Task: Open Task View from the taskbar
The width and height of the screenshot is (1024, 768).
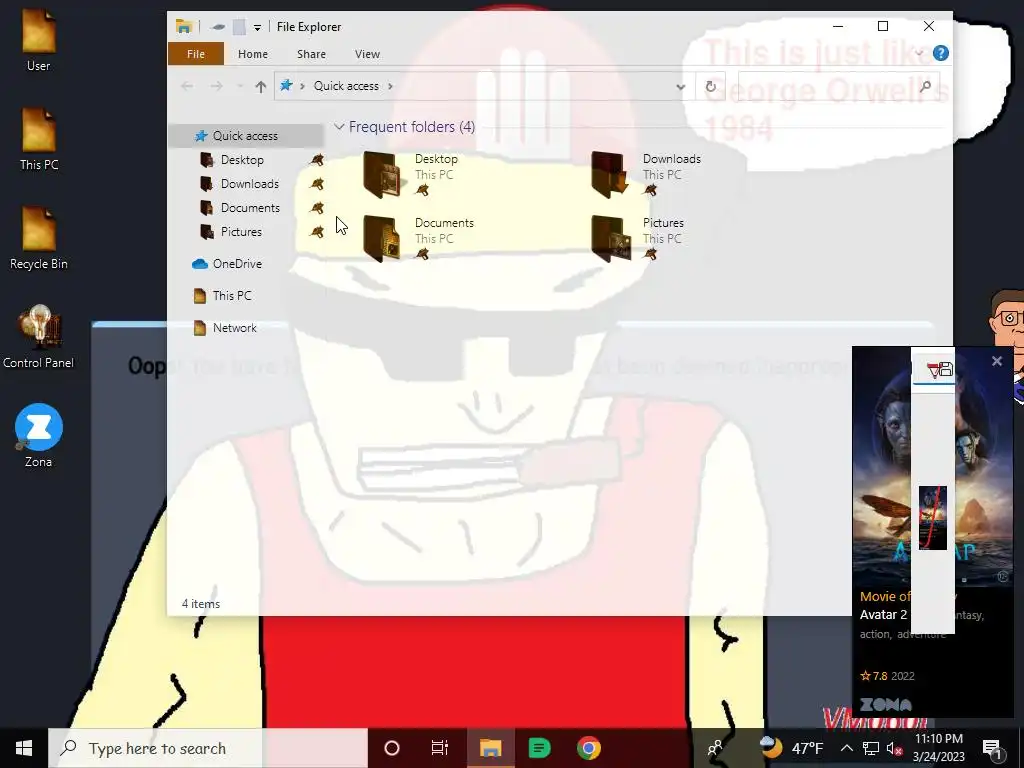Action: click(440, 748)
